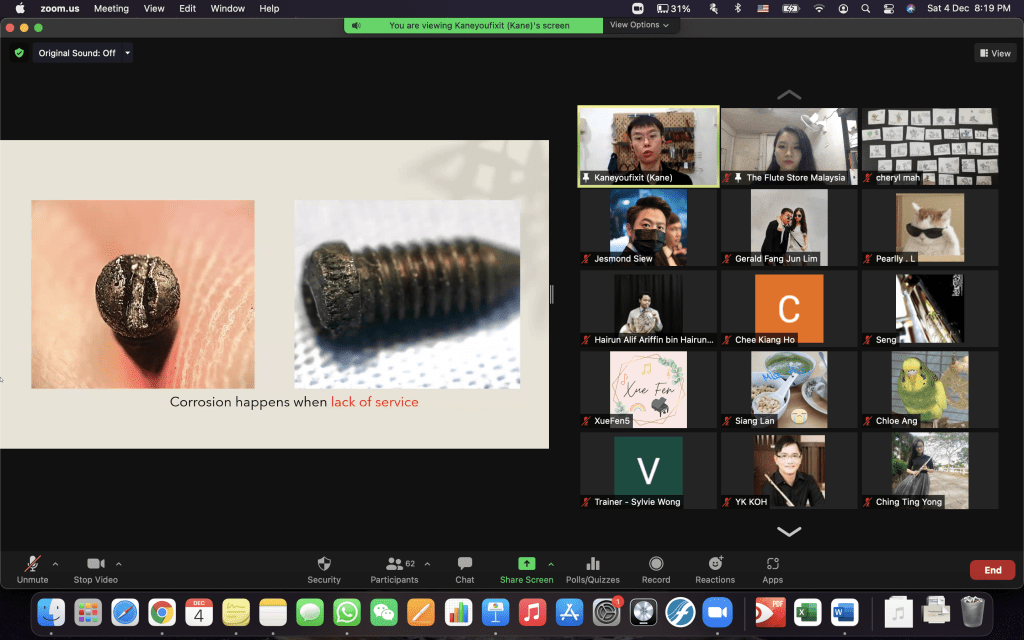Expand video options arrow beside Stop Video

[119, 564]
